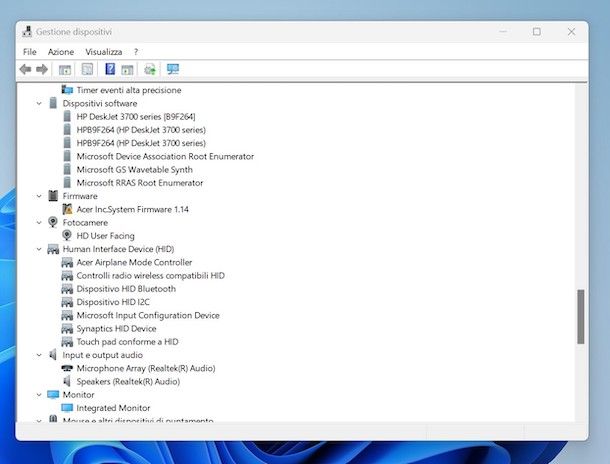The width and height of the screenshot is (610, 464).
Task: Open the File menu
Action: [x=30, y=52]
